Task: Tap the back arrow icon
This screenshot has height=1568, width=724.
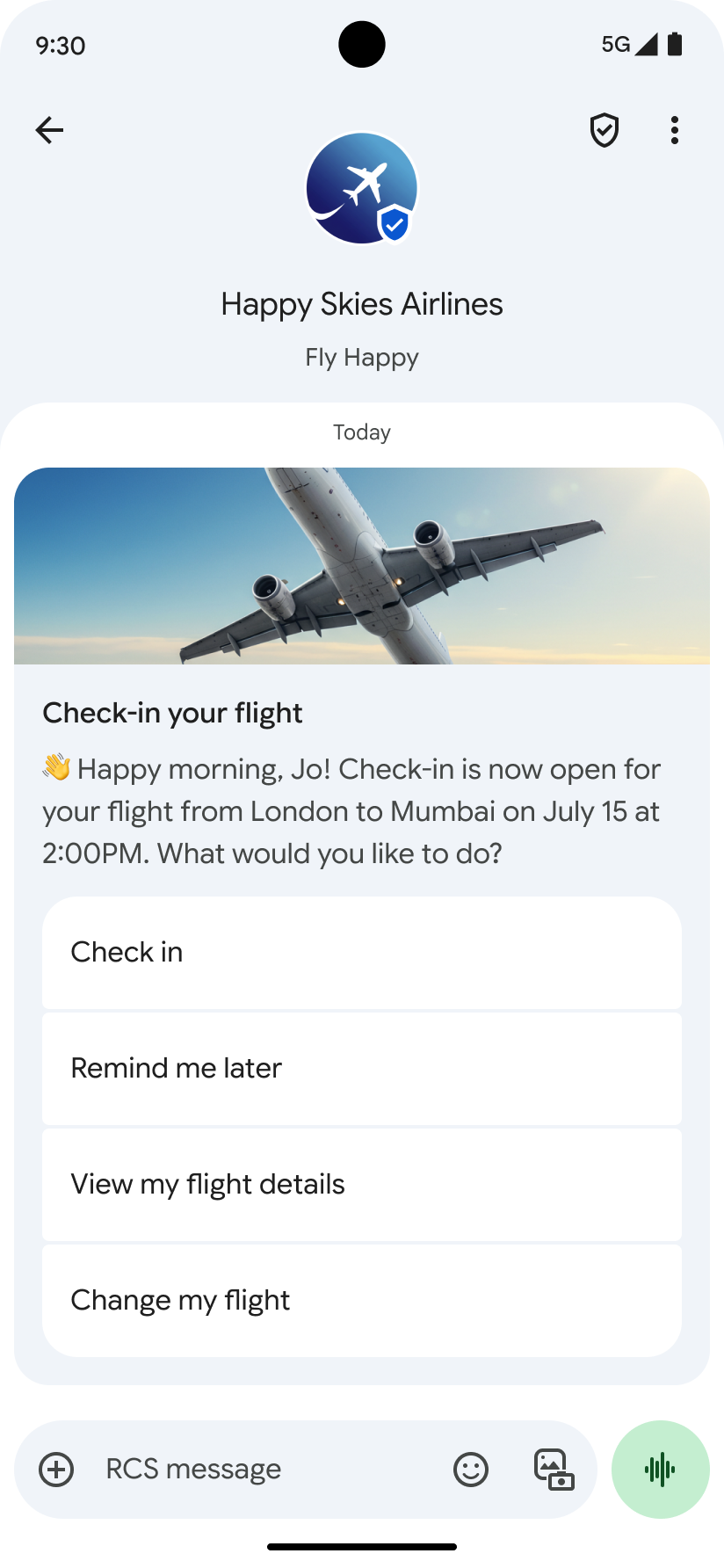Action: coord(49,130)
